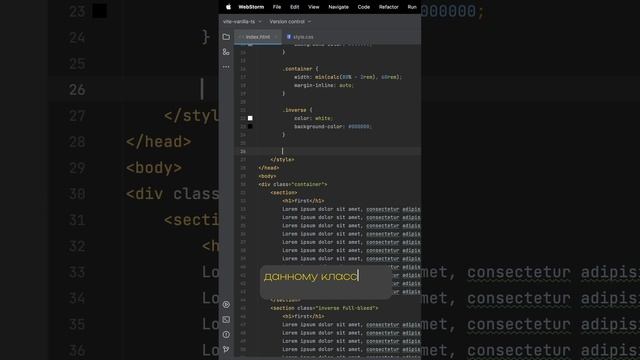Open the File menu
Viewport: 640px width, 360px height.
coord(277,7)
